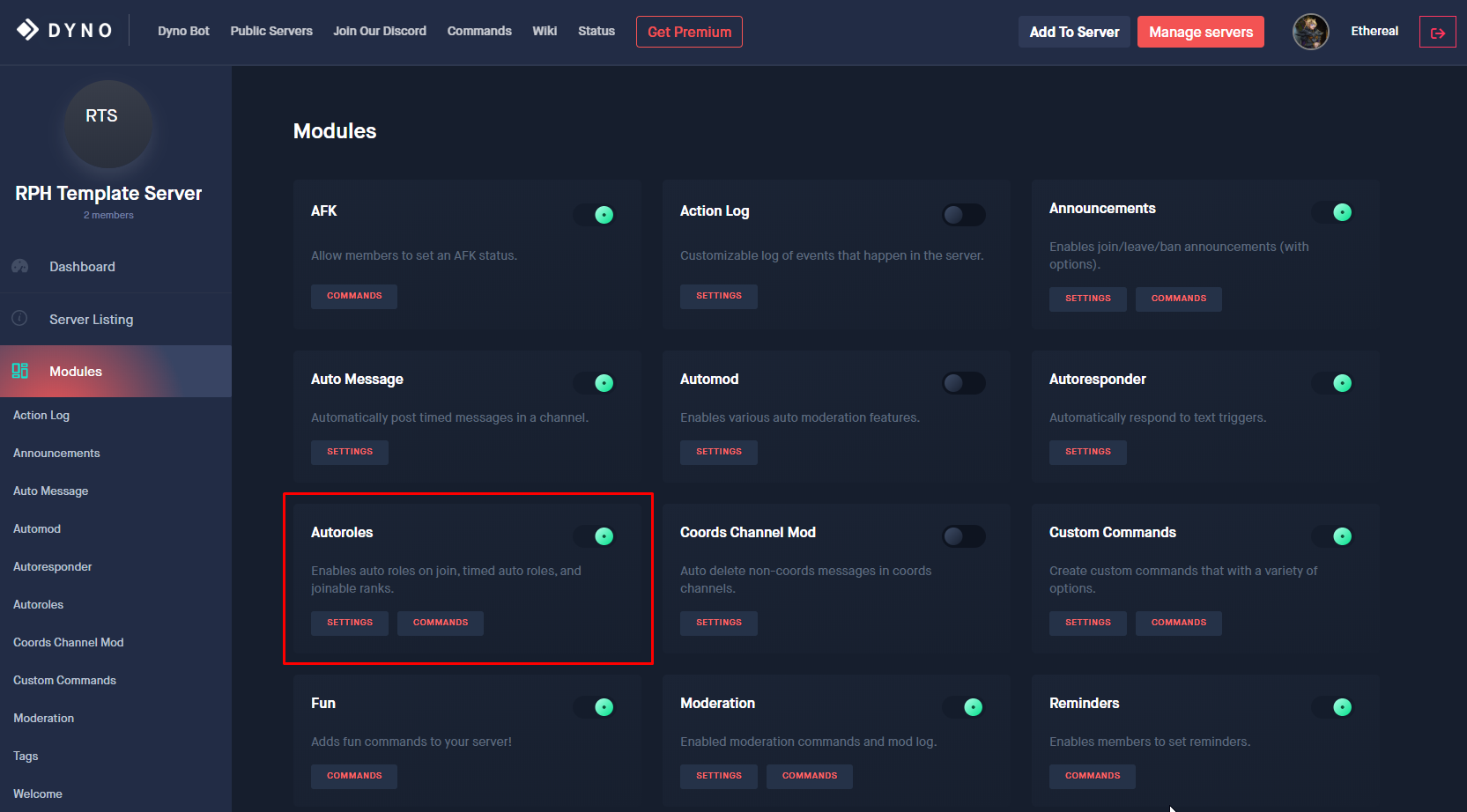The width and height of the screenshot is (1467, 812).
Task: Open Autoroles sidebar item
Action: (39, 604)
